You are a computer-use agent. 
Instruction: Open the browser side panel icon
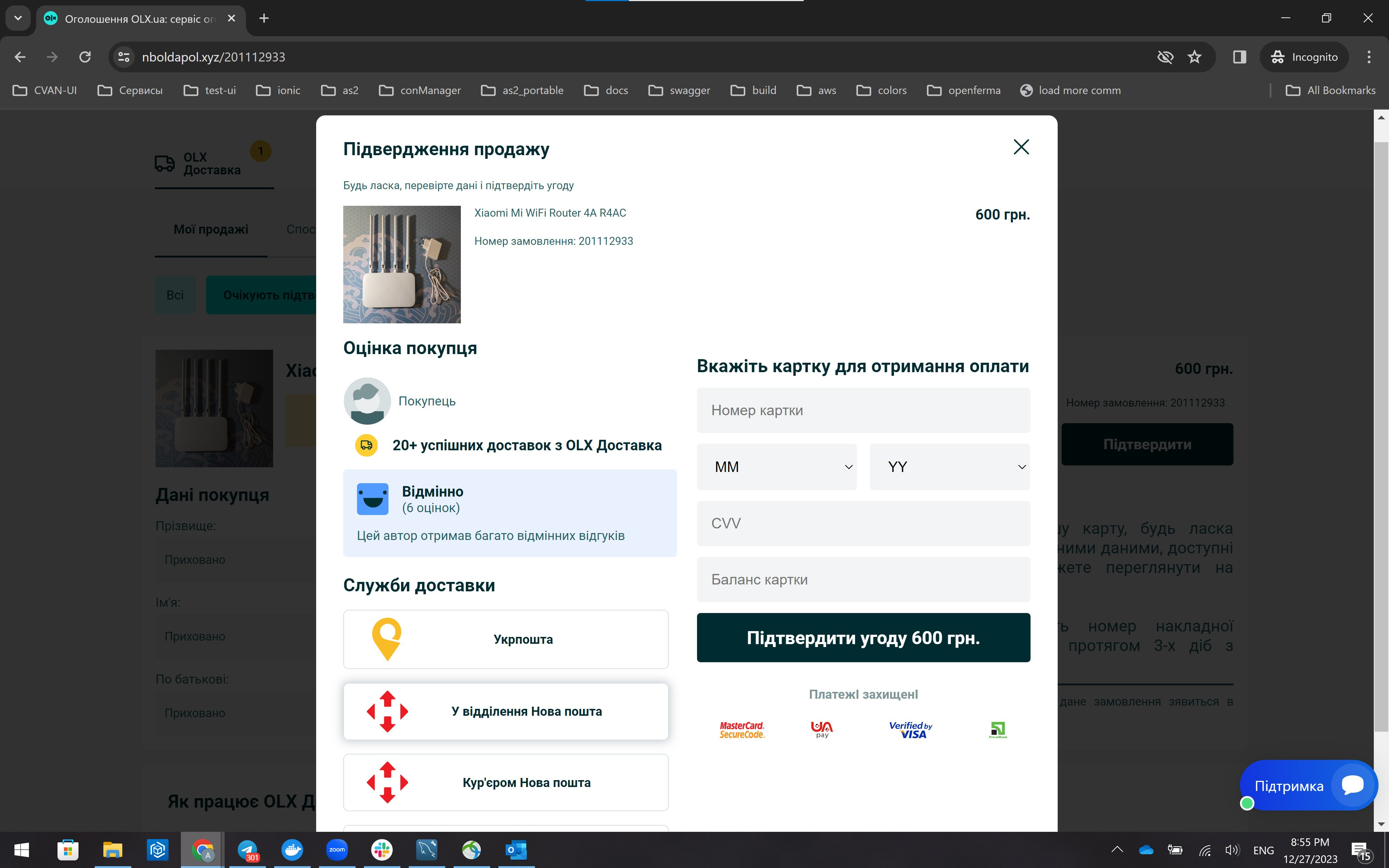pyautogui.click(x=1239, y=57)
